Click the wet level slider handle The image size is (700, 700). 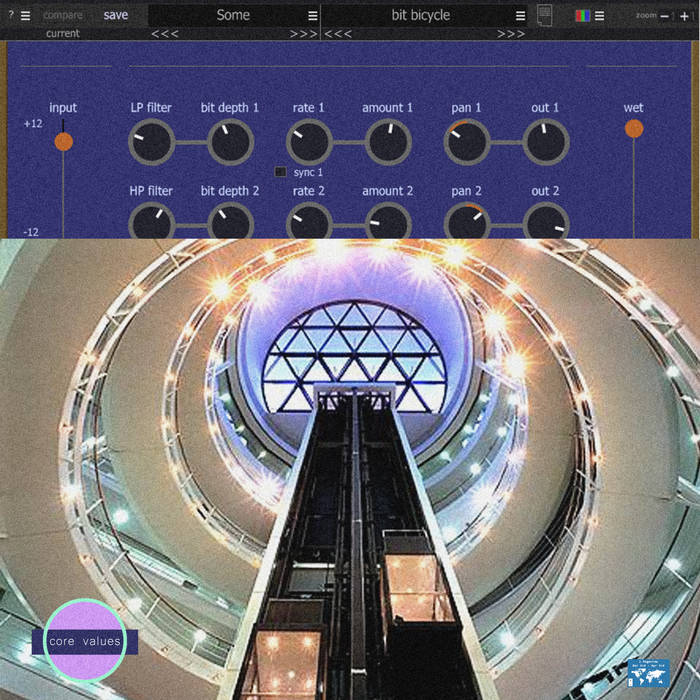click(634, 129)
